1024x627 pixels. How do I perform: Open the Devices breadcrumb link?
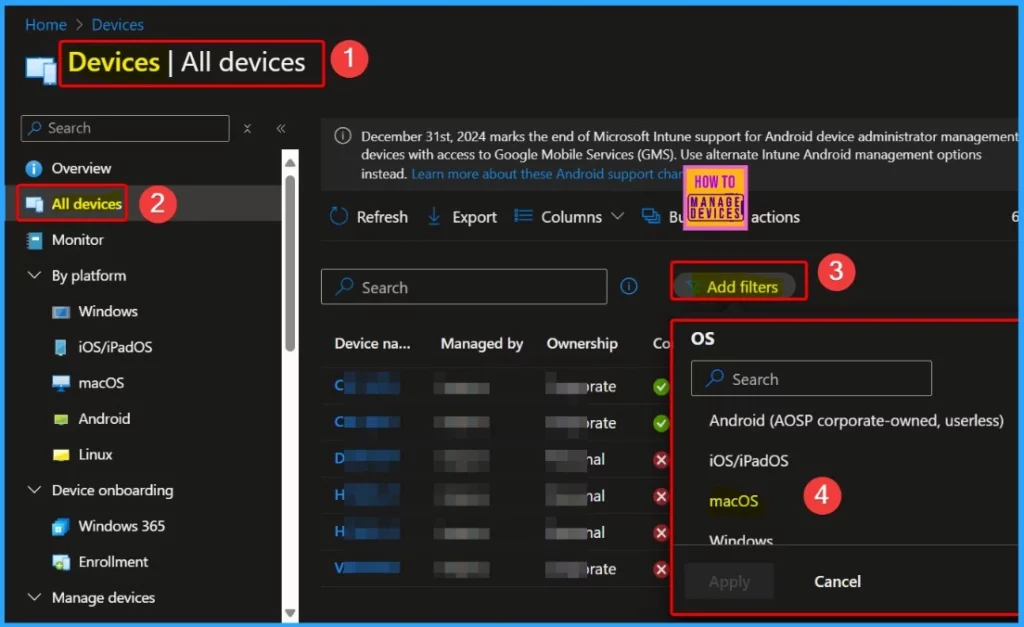(118, 25)
